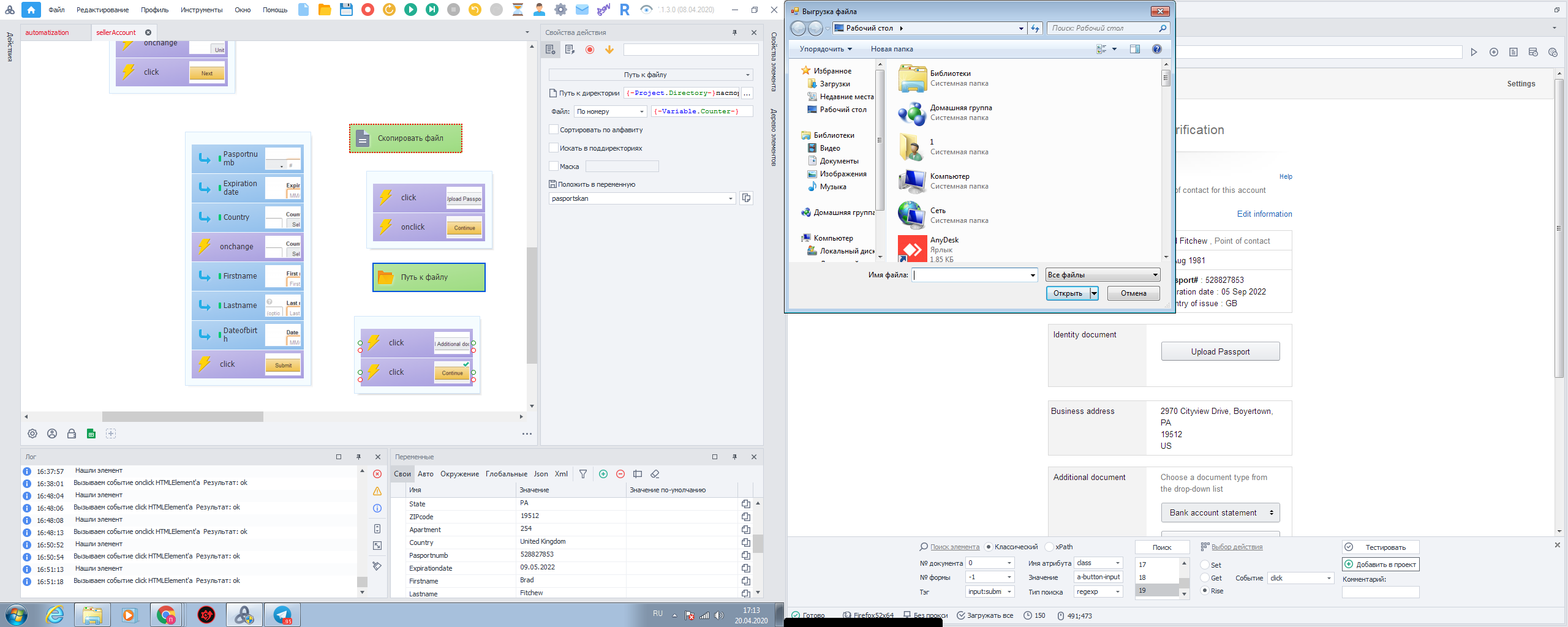Viewport: 1568px width, 627px height.
Task: Toggle 'Искать в поддиректориях' checkbox
Action: (554, 148)
